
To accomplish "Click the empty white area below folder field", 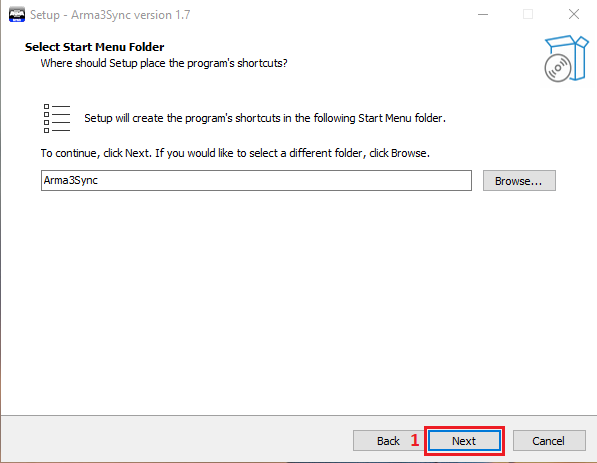I will pos(298,301).
